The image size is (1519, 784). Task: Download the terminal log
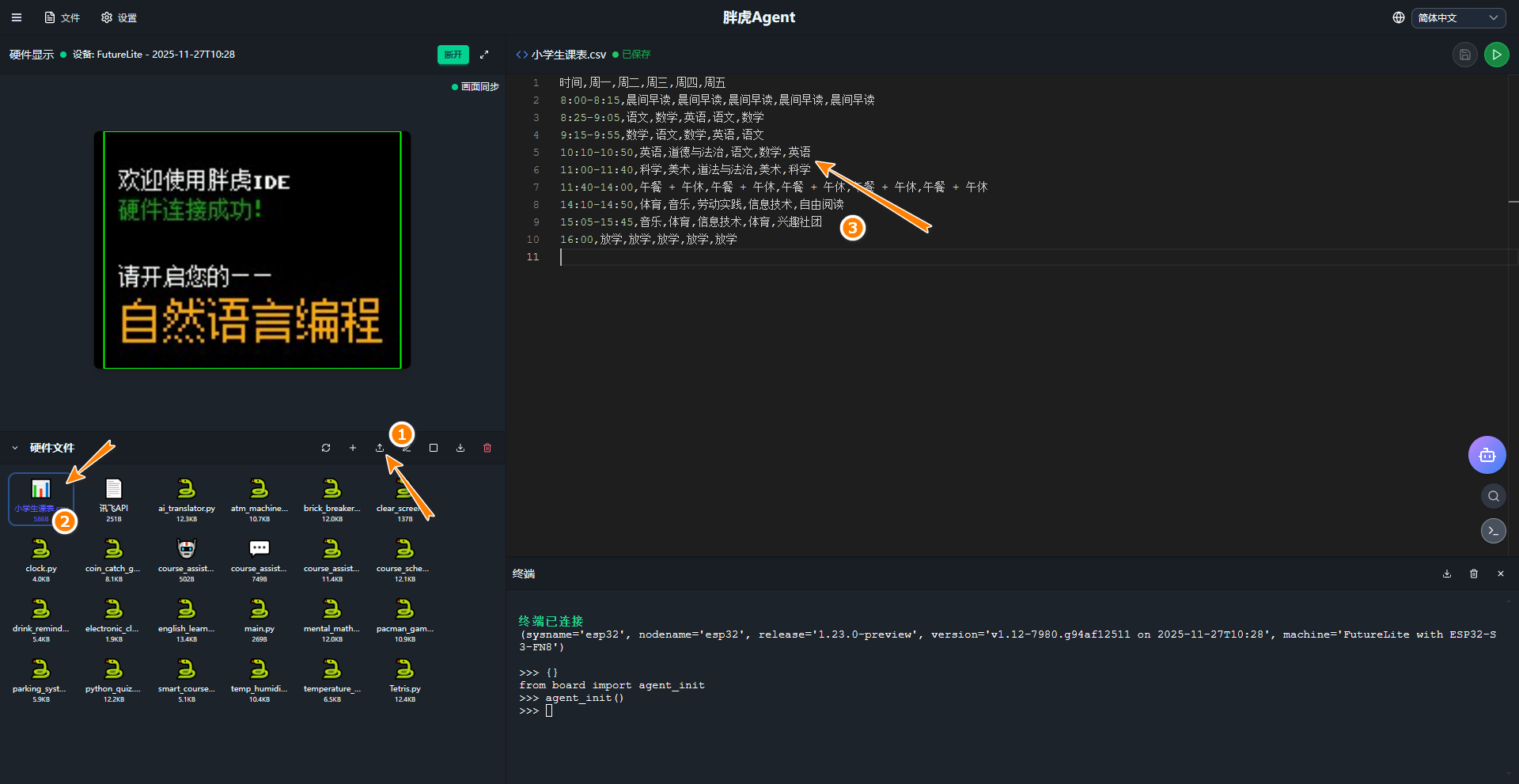(x=1447, y=574)
